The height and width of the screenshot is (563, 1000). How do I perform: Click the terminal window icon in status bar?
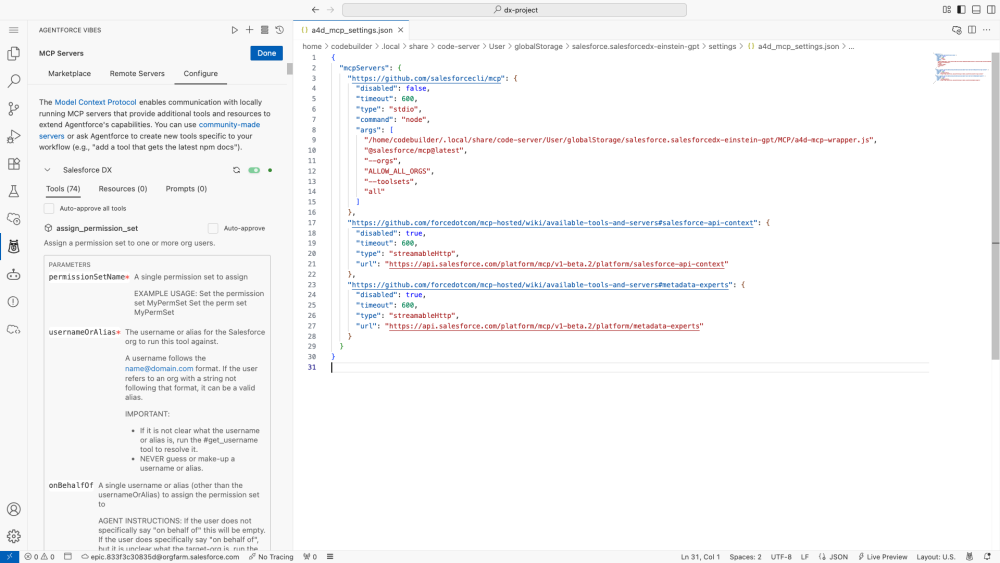pos(68,557)
